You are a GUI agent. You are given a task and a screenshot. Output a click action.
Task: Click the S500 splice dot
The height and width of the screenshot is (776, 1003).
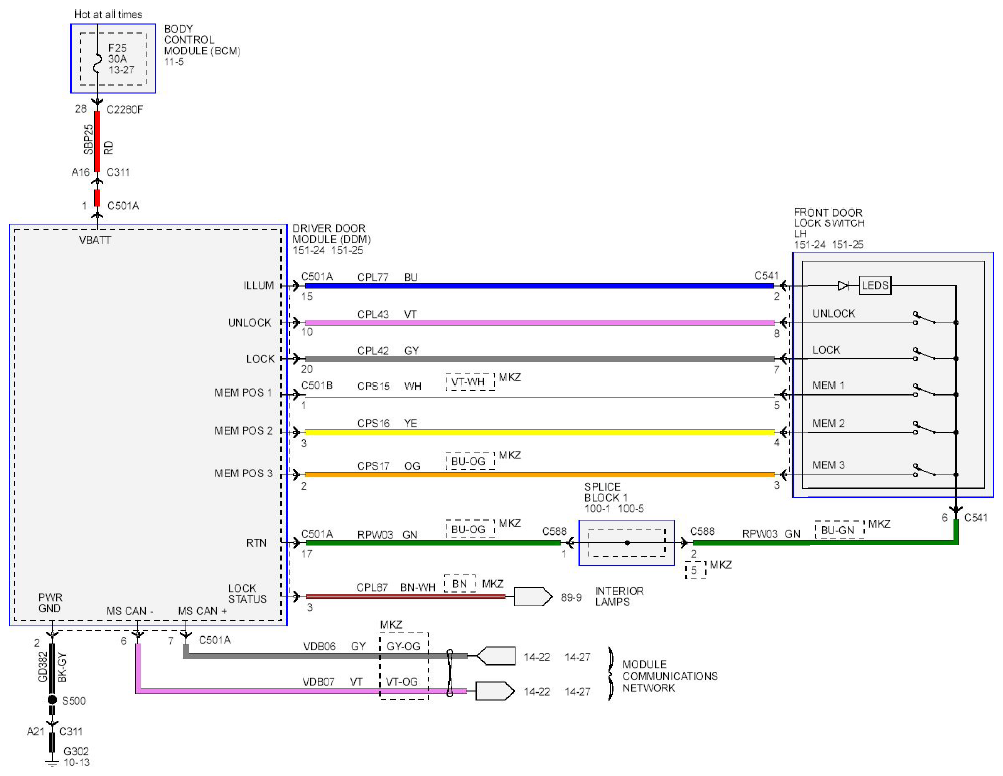coord(52,700)
